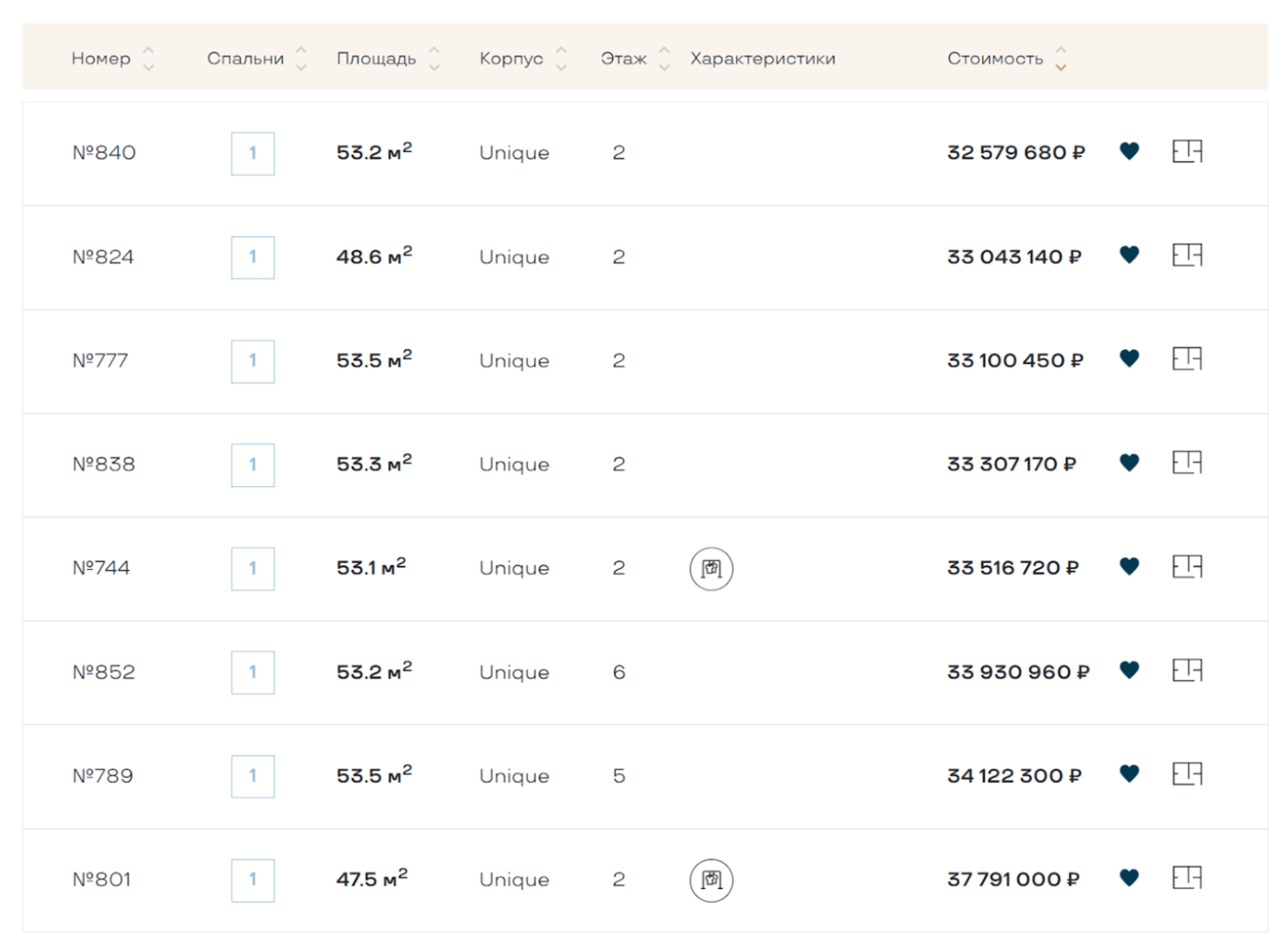
Task: Open apartment number №801
Action: point(102,879)
